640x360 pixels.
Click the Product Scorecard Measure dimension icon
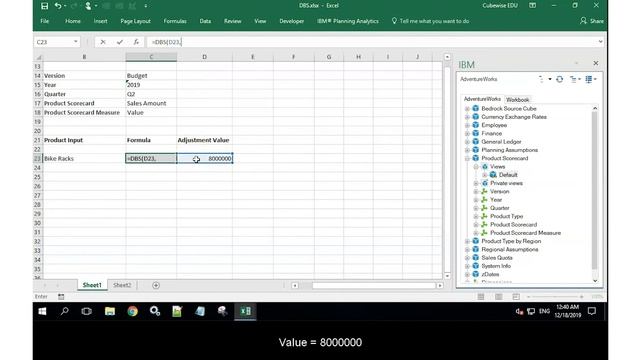point(484,233)
